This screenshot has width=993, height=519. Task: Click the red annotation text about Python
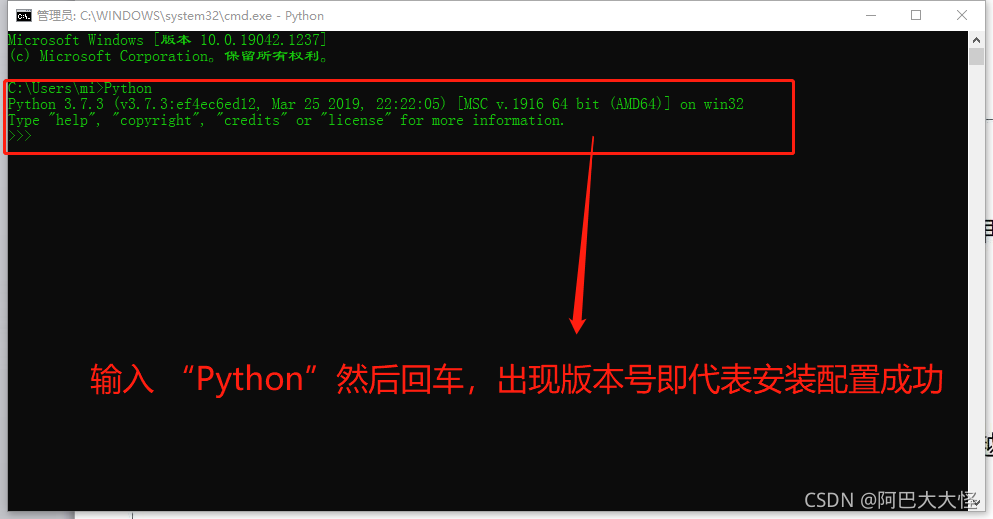(516, 379)
